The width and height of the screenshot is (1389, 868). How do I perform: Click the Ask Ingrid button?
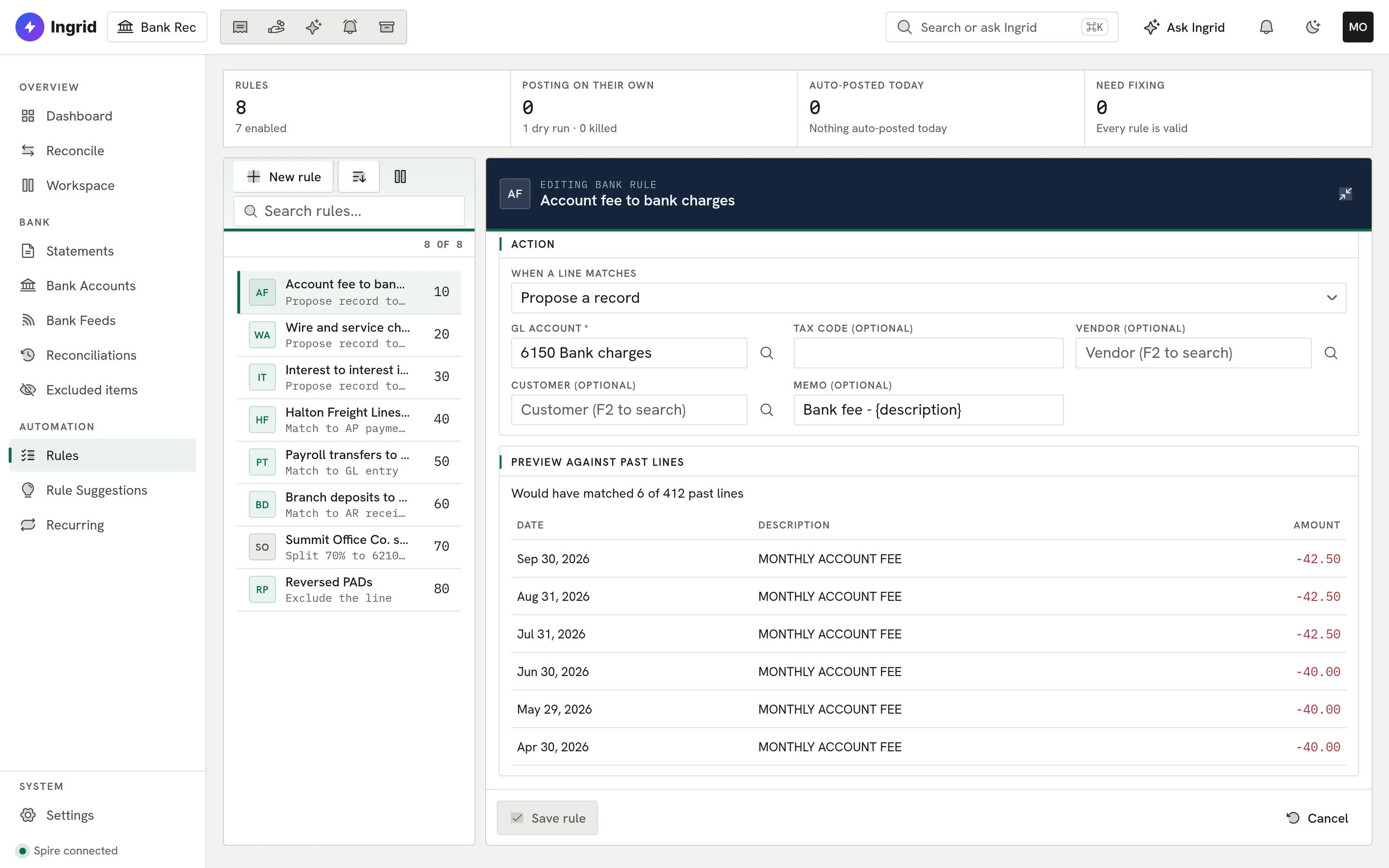(x=1184, y=27)
